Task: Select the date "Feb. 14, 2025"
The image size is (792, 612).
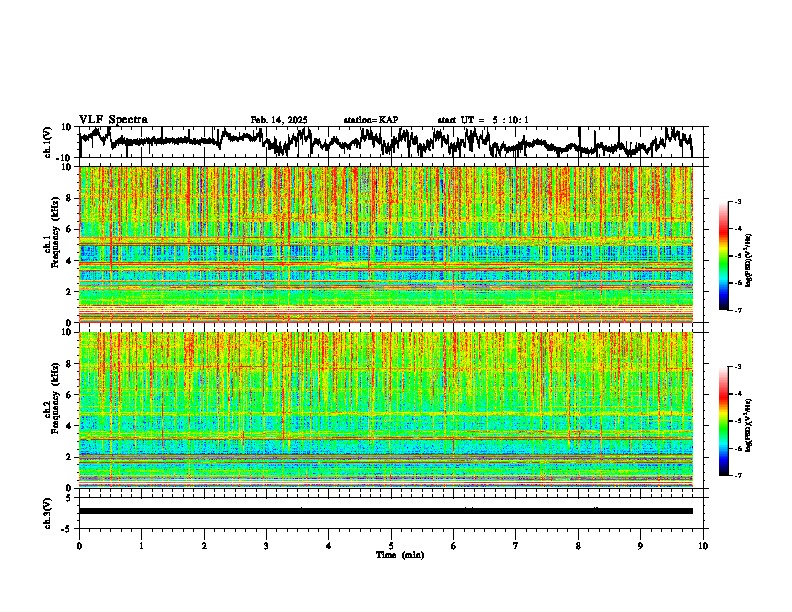Action: pyautogui.click(x=279, y=120)
